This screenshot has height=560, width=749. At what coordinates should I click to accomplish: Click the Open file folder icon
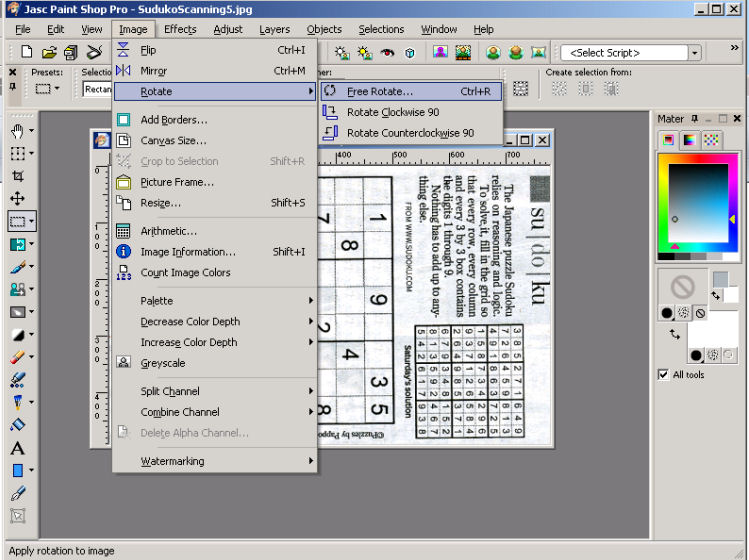49,52
